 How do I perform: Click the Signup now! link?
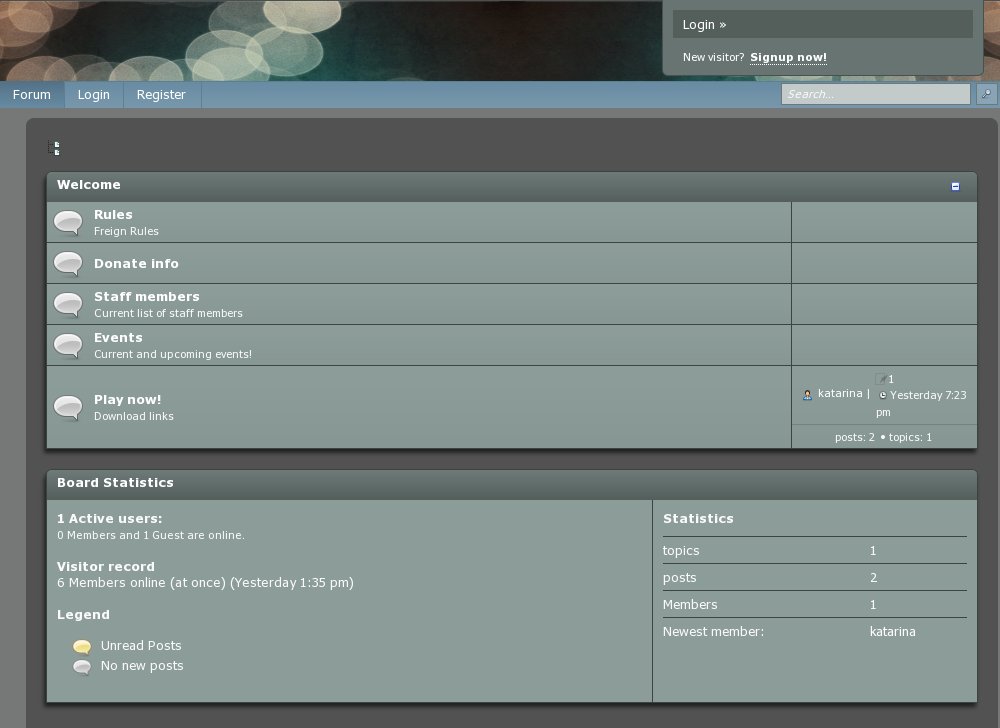tap(788, 58)
